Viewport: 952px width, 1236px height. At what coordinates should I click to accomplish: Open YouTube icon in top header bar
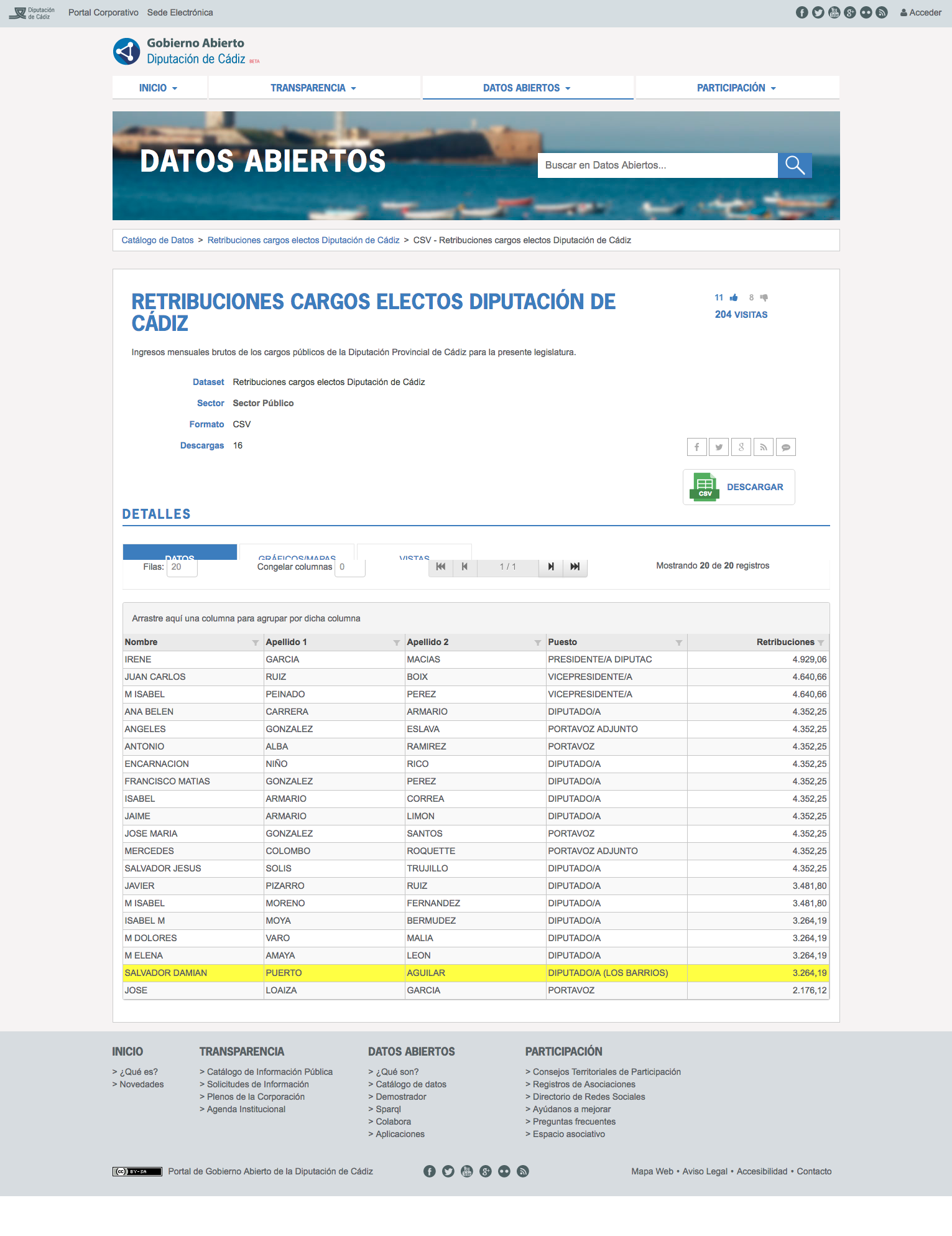click(834, 12)
